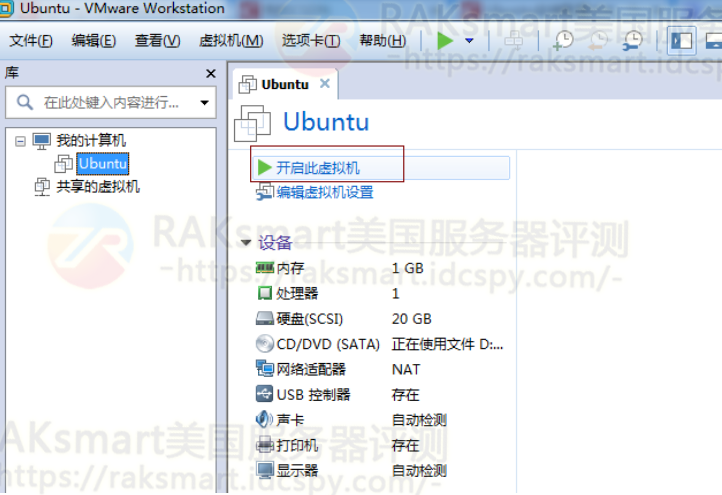Select 共享的虚拟机 in the library
Viewport: 722px width, 495px height.
(97, 186)
